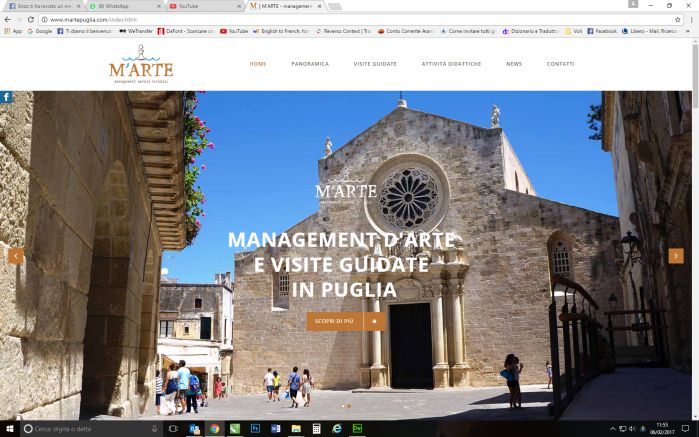The image size is (699, 437).
Task: Click the M'ARTE logo in the page header
Action: [x=141, y=64]
